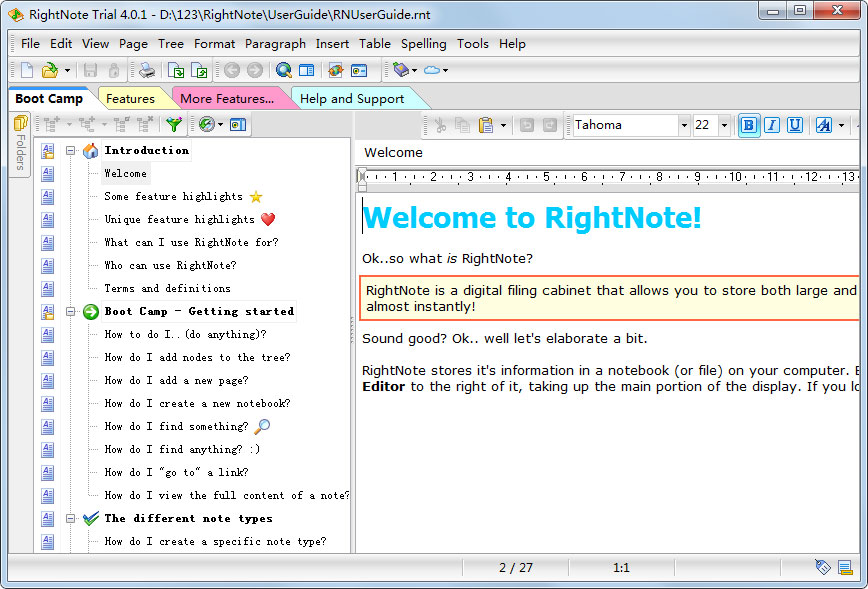The image size is (868, 589).
Task: Toggle Italic formatting
Action: click(772, 125)
